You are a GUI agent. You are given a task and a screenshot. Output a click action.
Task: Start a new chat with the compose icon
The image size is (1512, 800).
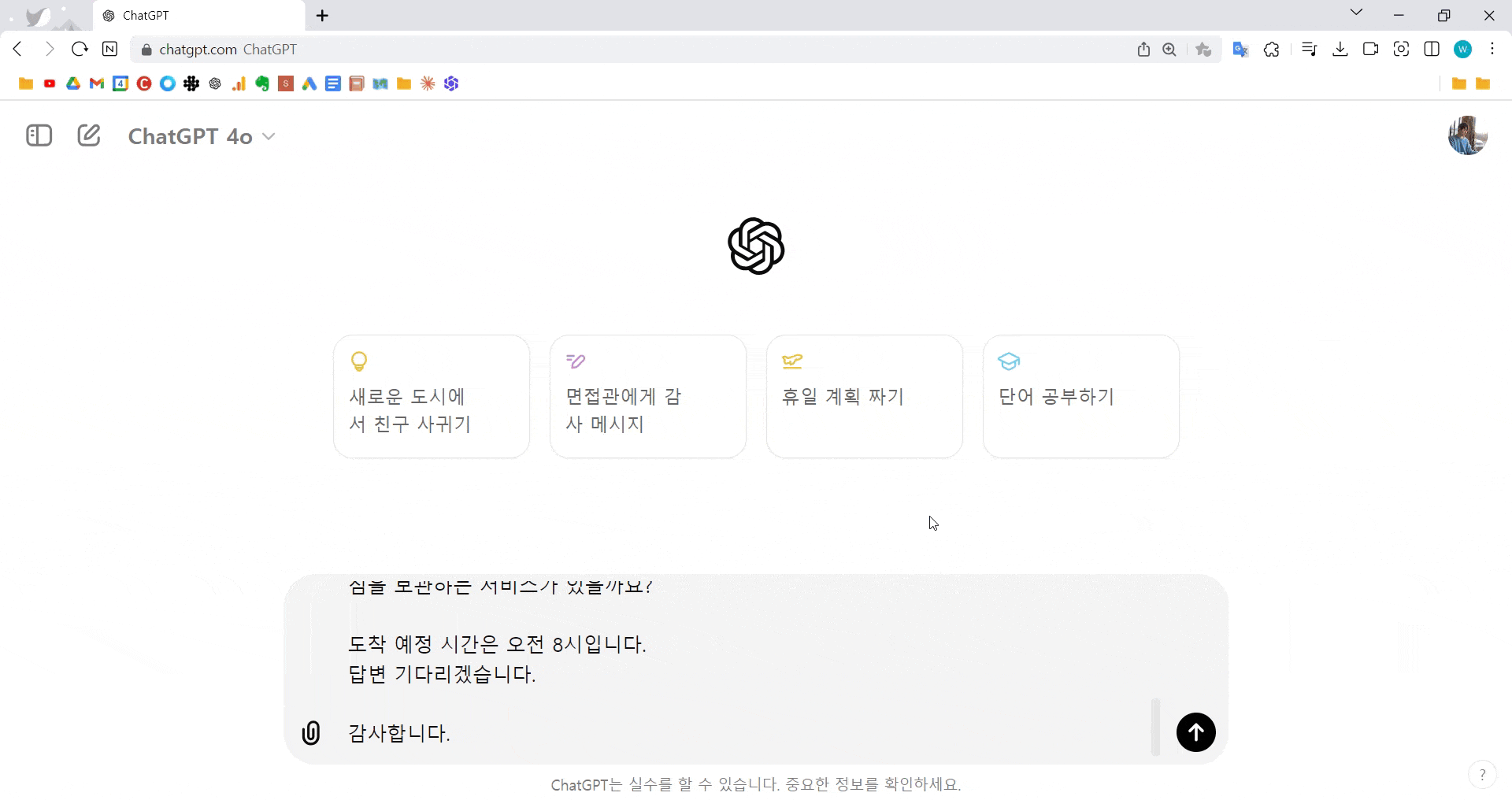point(89,135)
